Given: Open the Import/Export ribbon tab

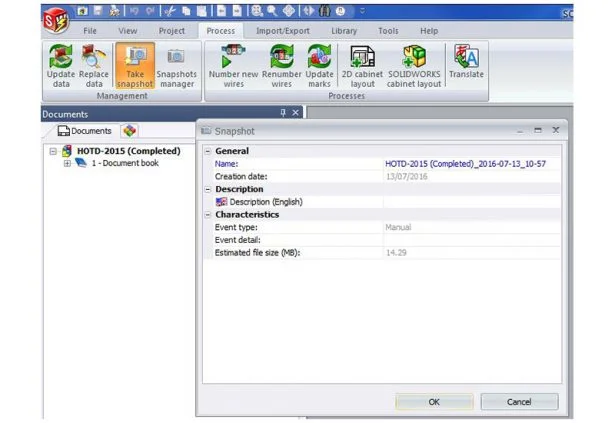Looking at the screenshot, I should (x=281, y=31).
